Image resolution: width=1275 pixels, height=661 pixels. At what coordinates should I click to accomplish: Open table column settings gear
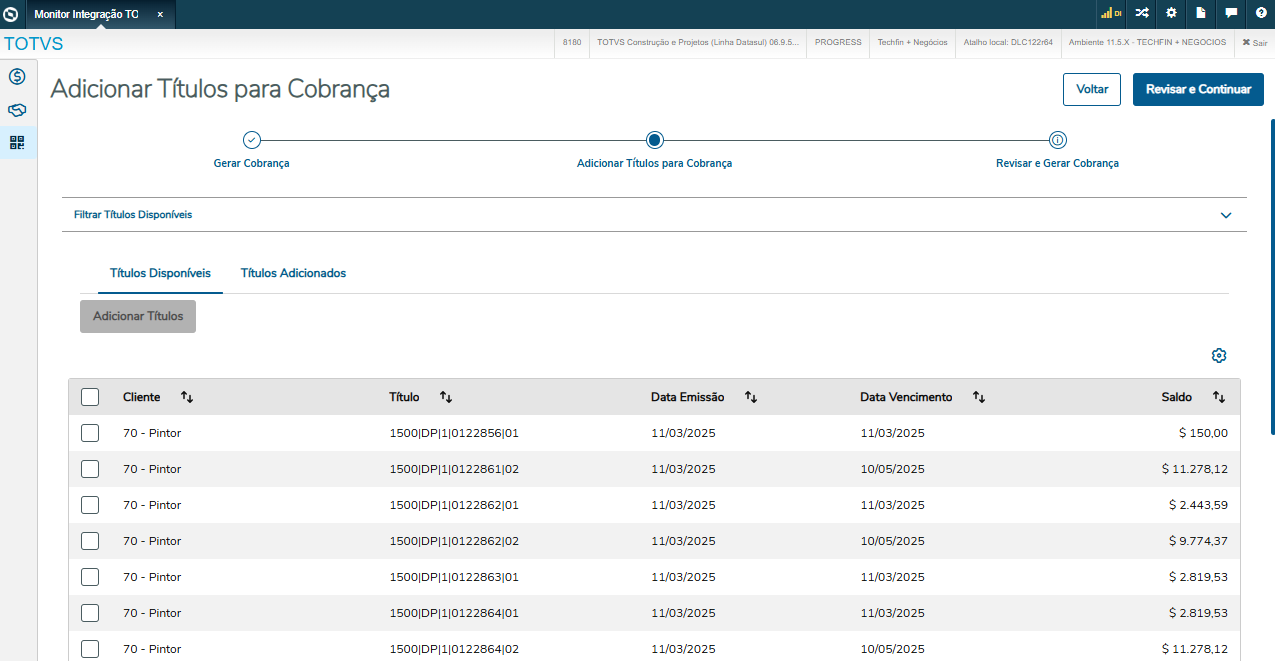[x=1219, y=356]
